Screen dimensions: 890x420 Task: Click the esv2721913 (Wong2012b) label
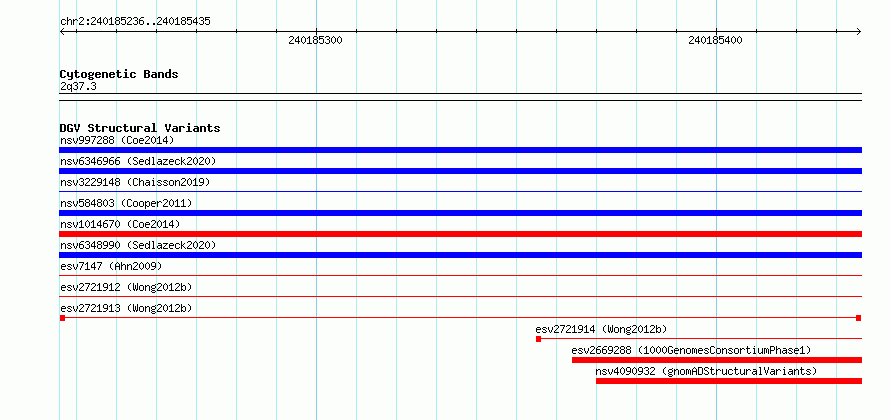126,308
